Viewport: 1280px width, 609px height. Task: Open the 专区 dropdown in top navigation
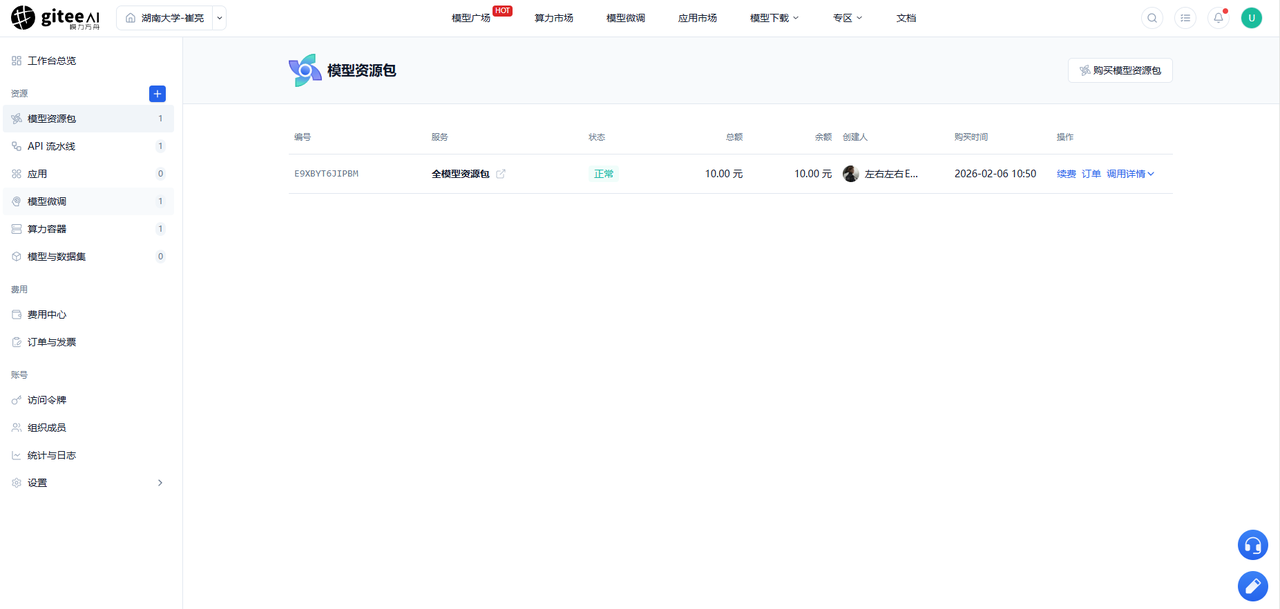[847, 18]
